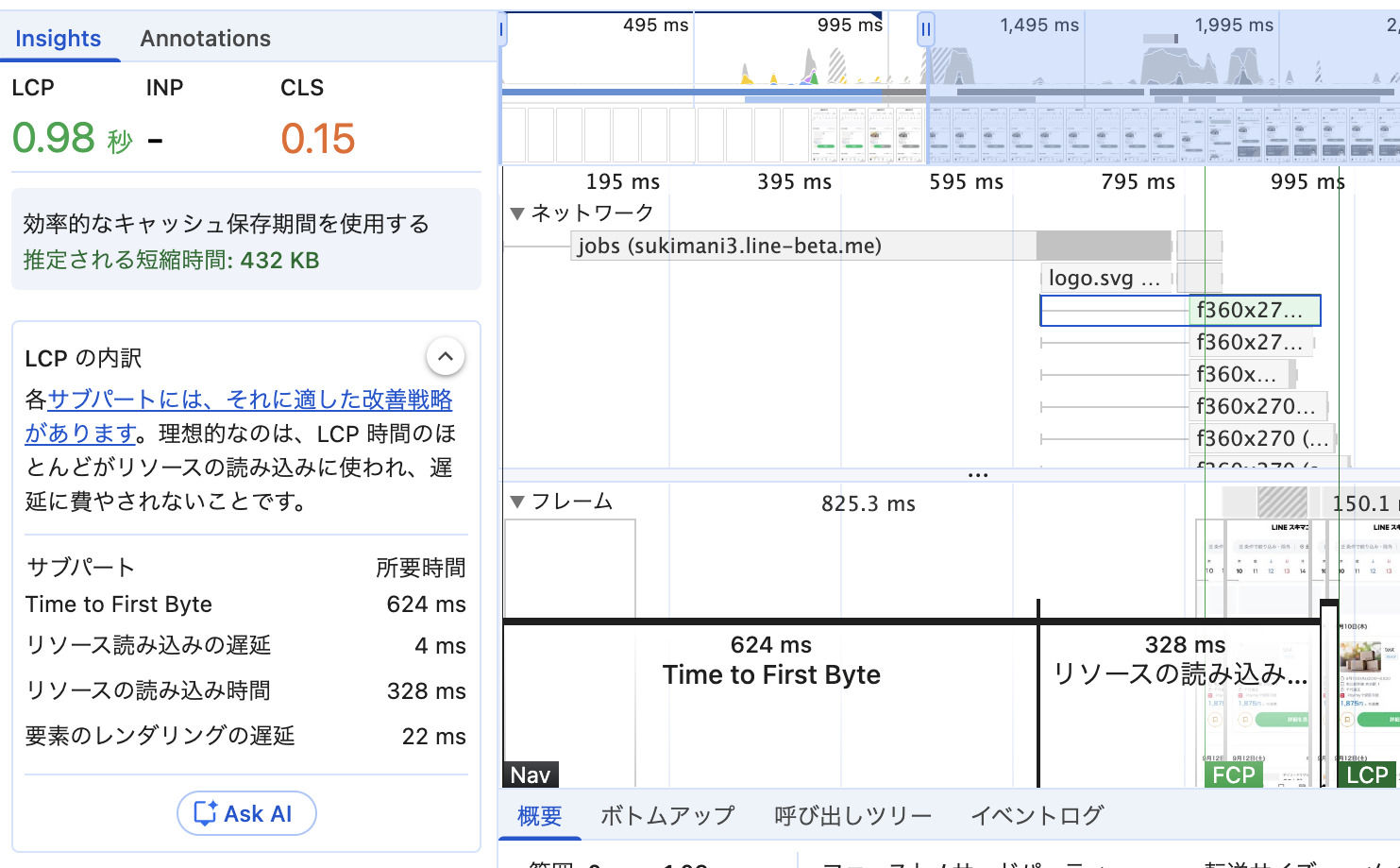Click the Time to First Byte row
The image size is (1400, 868).
tap(245, 604)
